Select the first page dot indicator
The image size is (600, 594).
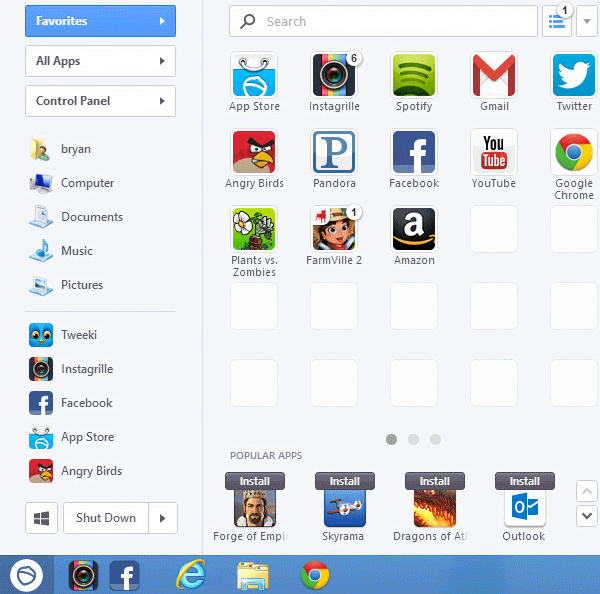(391, 439)
